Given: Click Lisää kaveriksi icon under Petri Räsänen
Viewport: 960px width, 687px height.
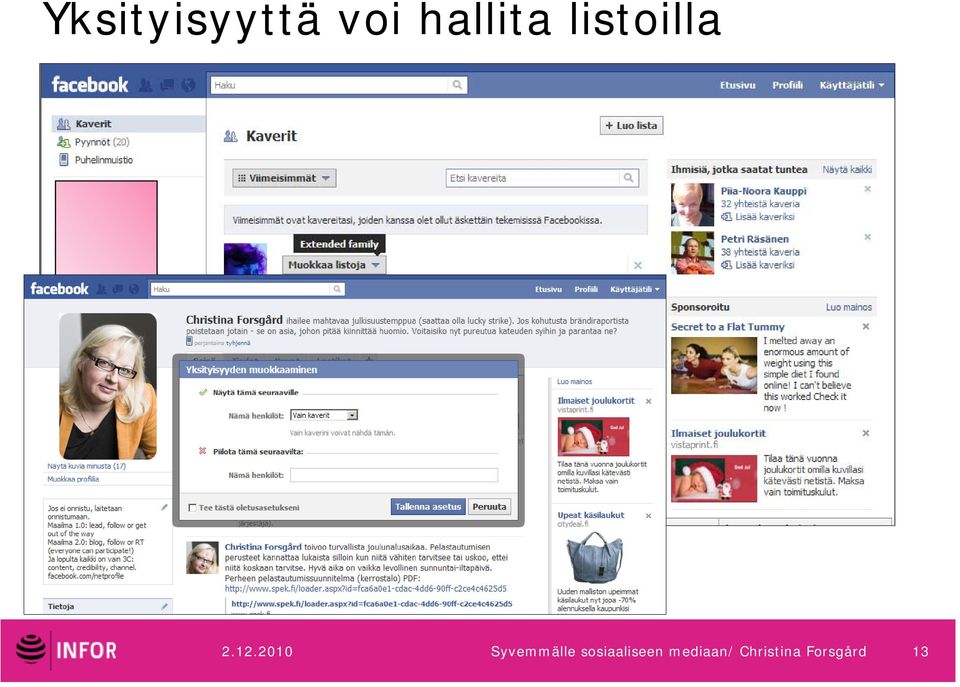Looking at the screenshot, I should point(726,265).
